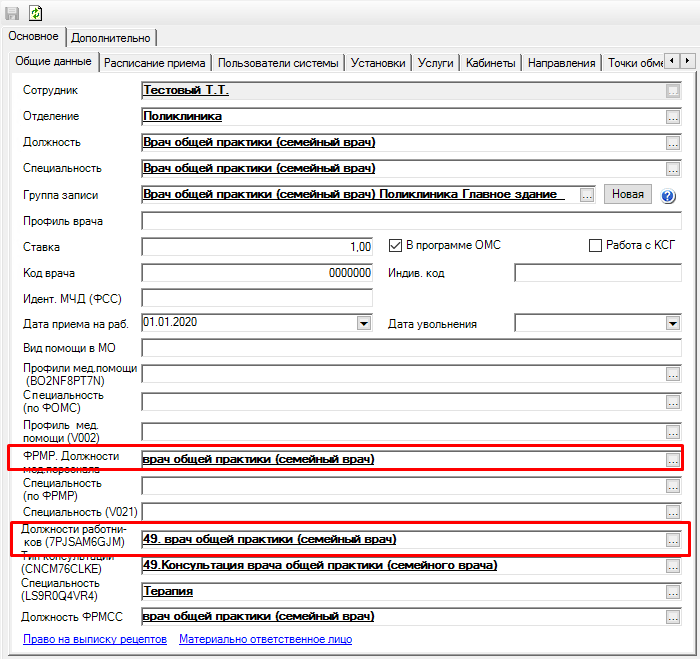
Task: Select the Общие данные tab
Action: [x=53, y=61]
